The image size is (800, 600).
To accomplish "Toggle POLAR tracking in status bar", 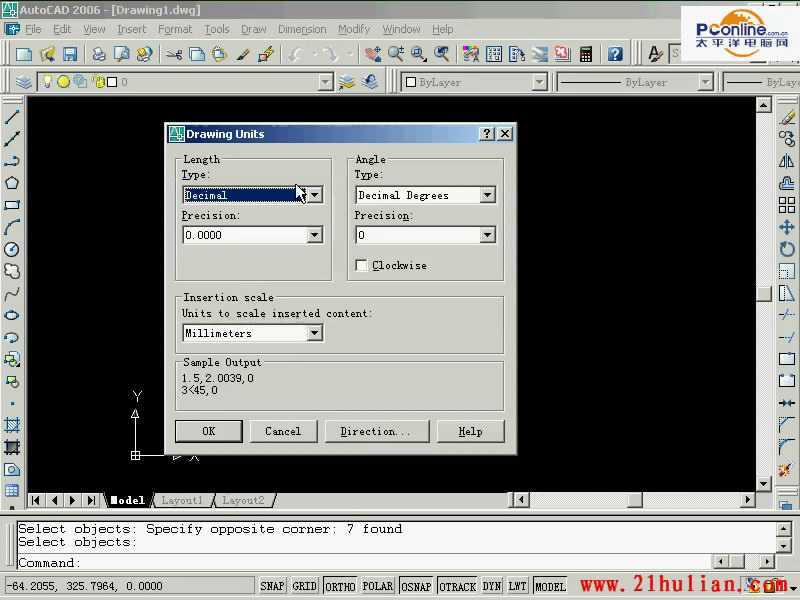I will point(378,586).
